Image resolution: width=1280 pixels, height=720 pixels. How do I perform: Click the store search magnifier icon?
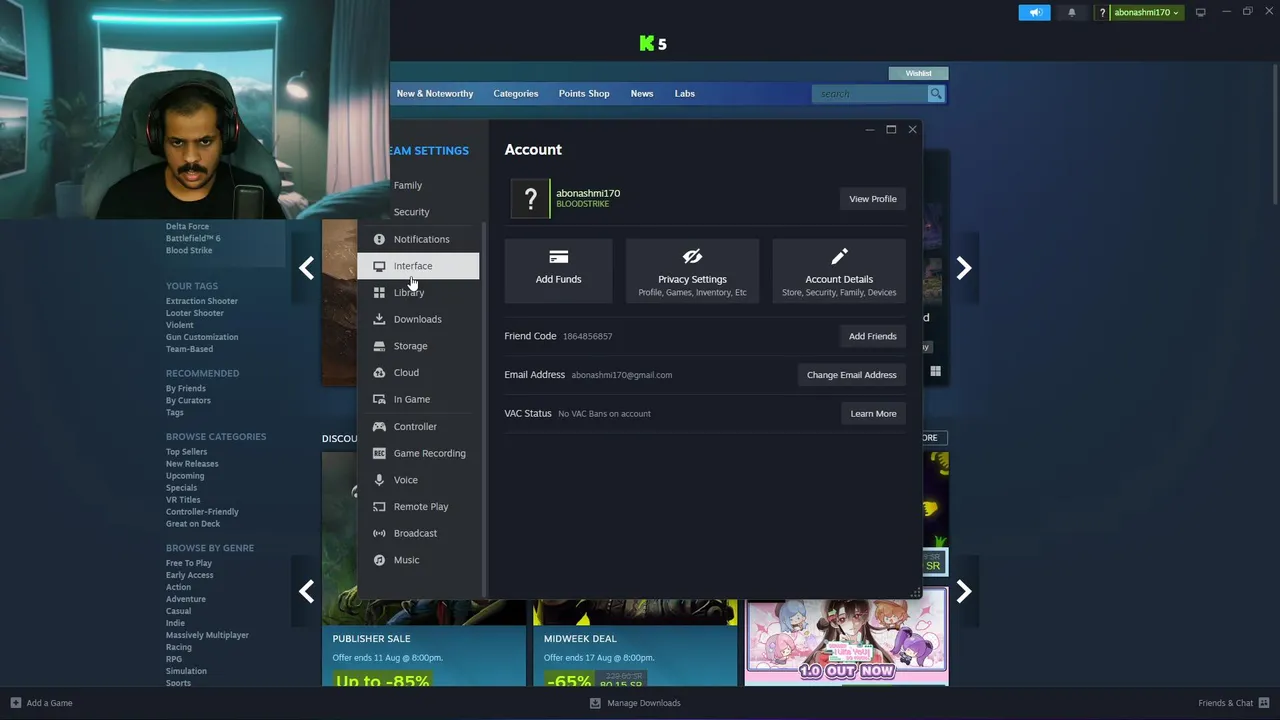pos(936,93)
